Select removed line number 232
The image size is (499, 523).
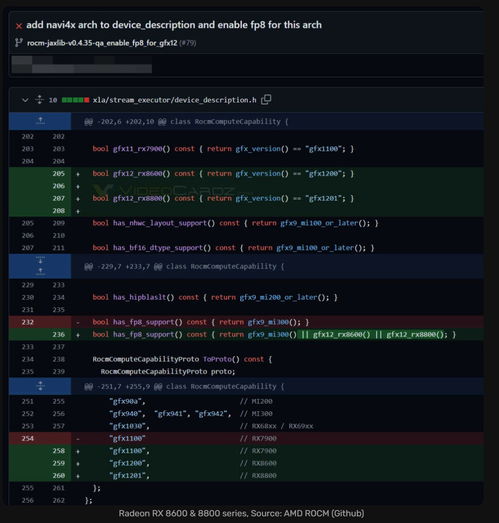[27, 322]
